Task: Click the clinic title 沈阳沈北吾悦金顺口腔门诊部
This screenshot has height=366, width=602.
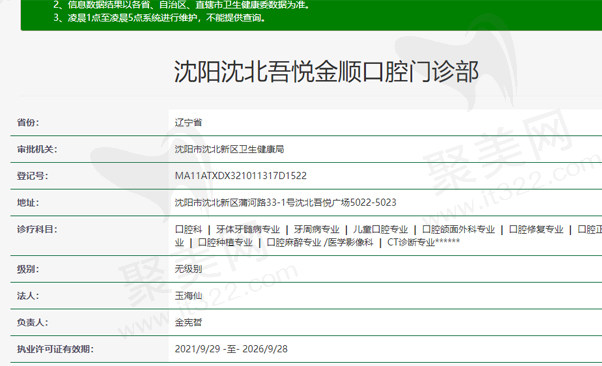Action: tap(326, 71)
